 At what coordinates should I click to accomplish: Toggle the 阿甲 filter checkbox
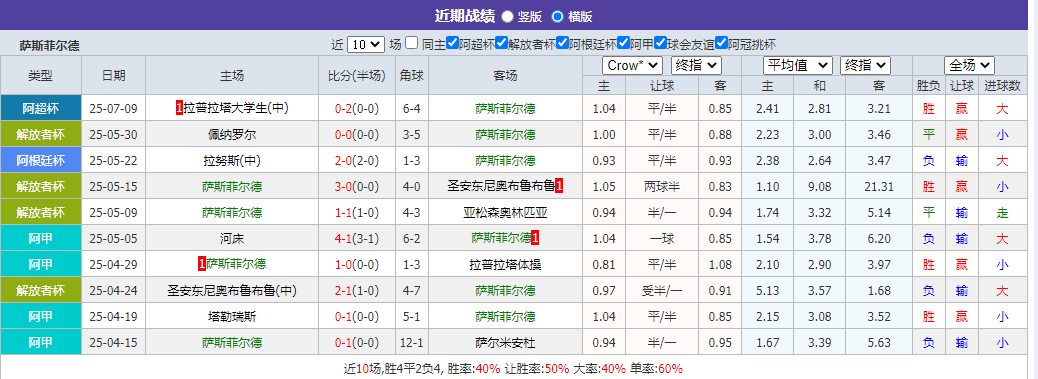tap(624, 44)
